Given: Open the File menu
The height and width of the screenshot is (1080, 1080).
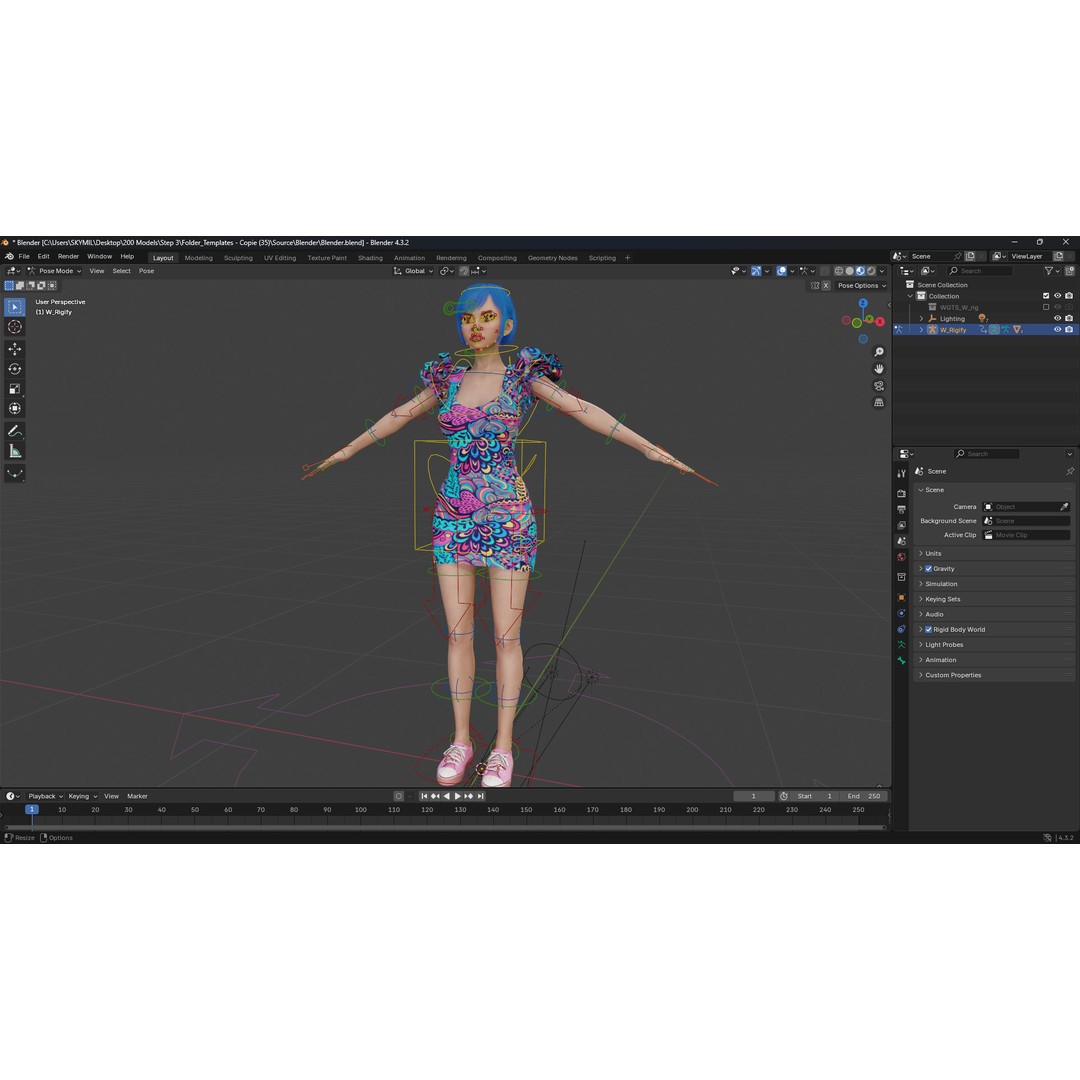Looking at the screenshot, I should pyautogui.click(x=24, y=256).
